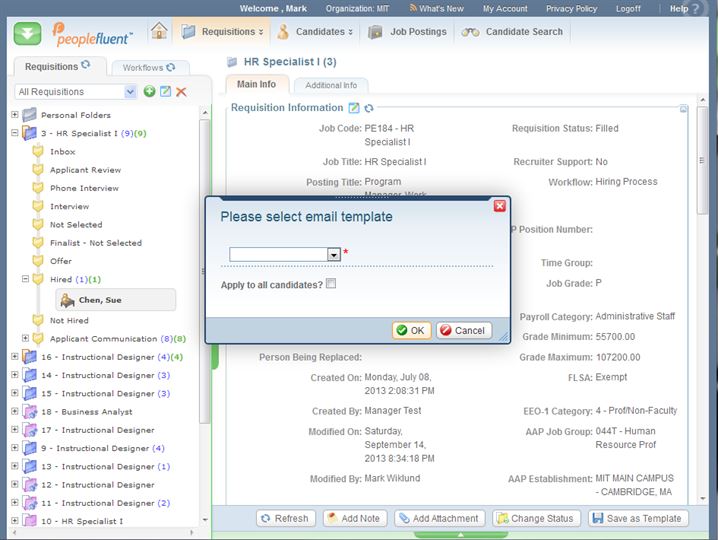The height and width of the screenshot is (540, 718).
Task: Open the Additional Info tab
Action: pyautogui.click(x=330, y=86)
